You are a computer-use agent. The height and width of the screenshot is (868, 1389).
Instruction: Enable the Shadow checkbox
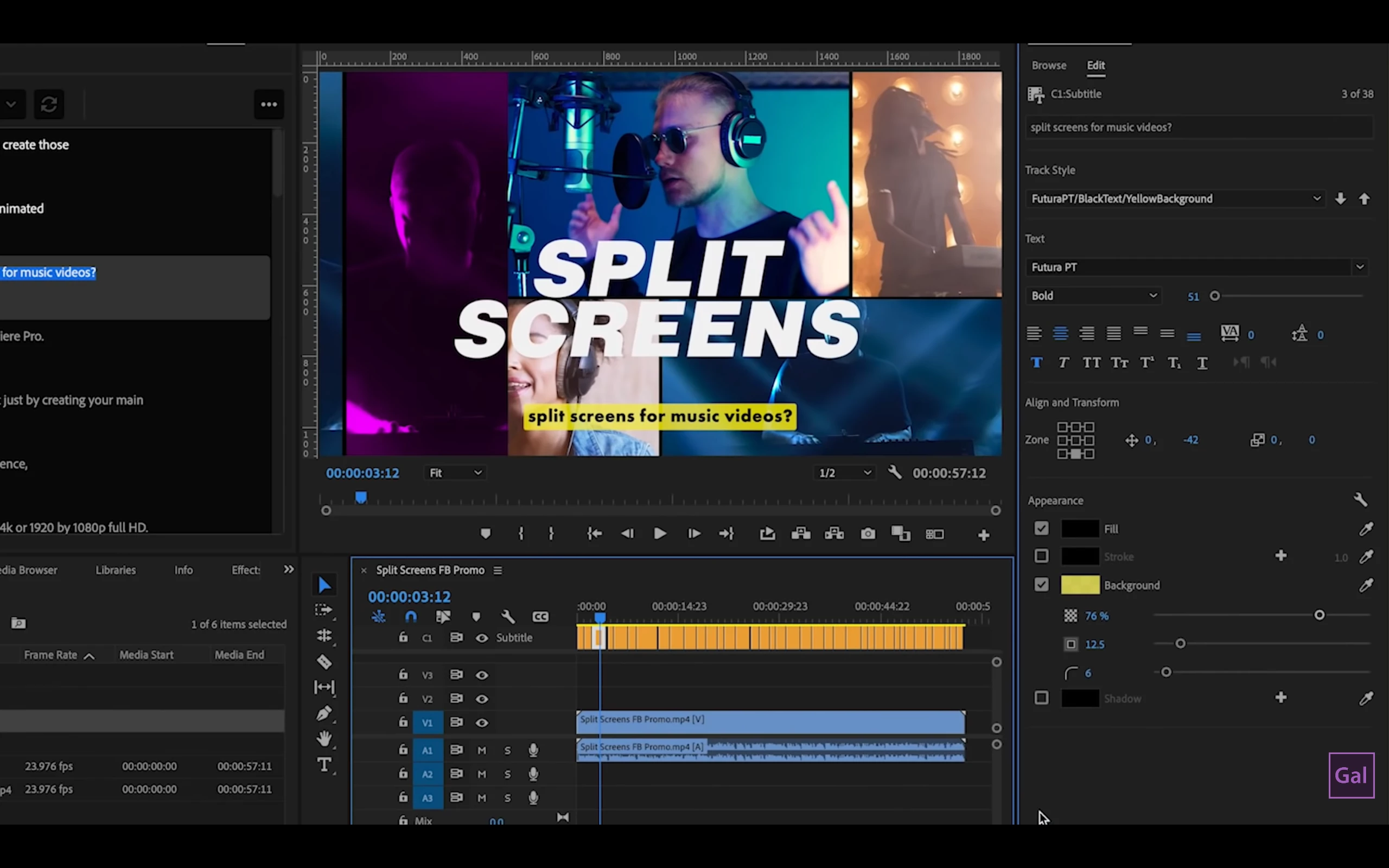[x=1041, y=698]
